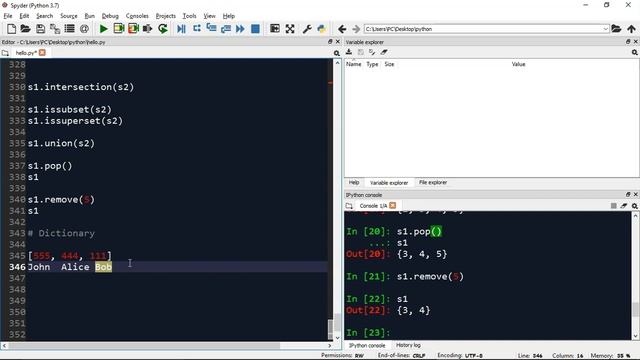Select the IPython console bottom tab
The width and height of the screenshot is (640, 360).
click(367, 346)
